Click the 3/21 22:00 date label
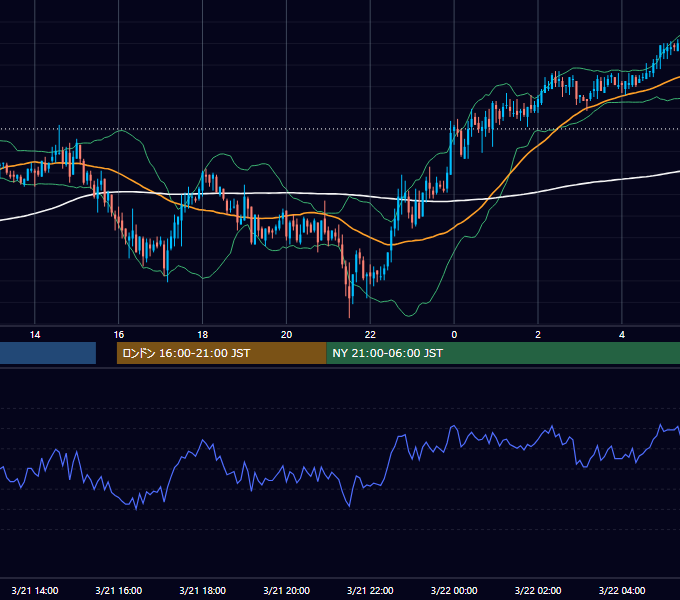The image size is (680, 600). click(370, 590)
